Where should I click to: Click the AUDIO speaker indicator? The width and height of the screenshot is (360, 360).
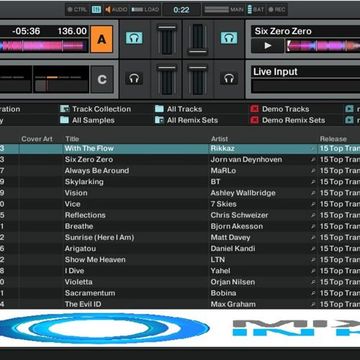click(116, 10)
